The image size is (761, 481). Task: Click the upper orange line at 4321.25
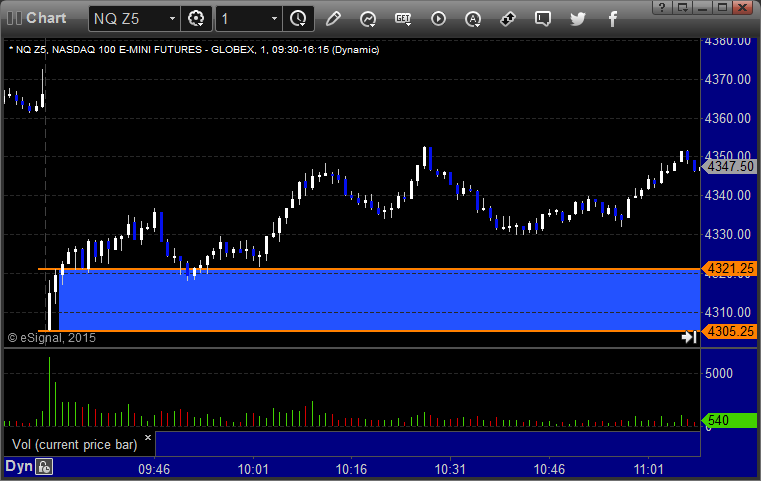(x=369, y=268)
